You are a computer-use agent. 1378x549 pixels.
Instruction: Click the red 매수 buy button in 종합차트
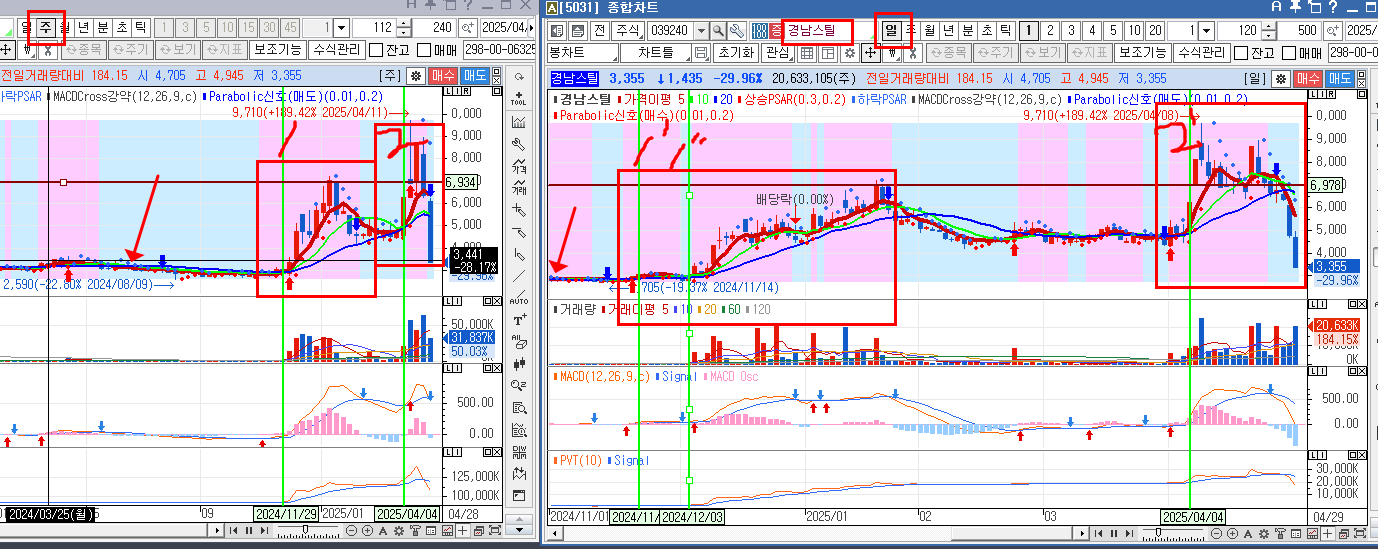click(x=1308, y=78)
